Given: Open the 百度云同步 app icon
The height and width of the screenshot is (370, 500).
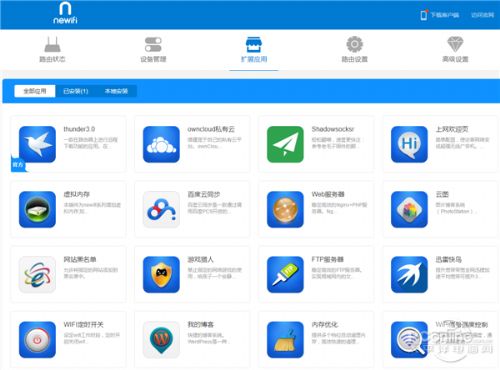Looking at the screenshot, I should point(161,209).
